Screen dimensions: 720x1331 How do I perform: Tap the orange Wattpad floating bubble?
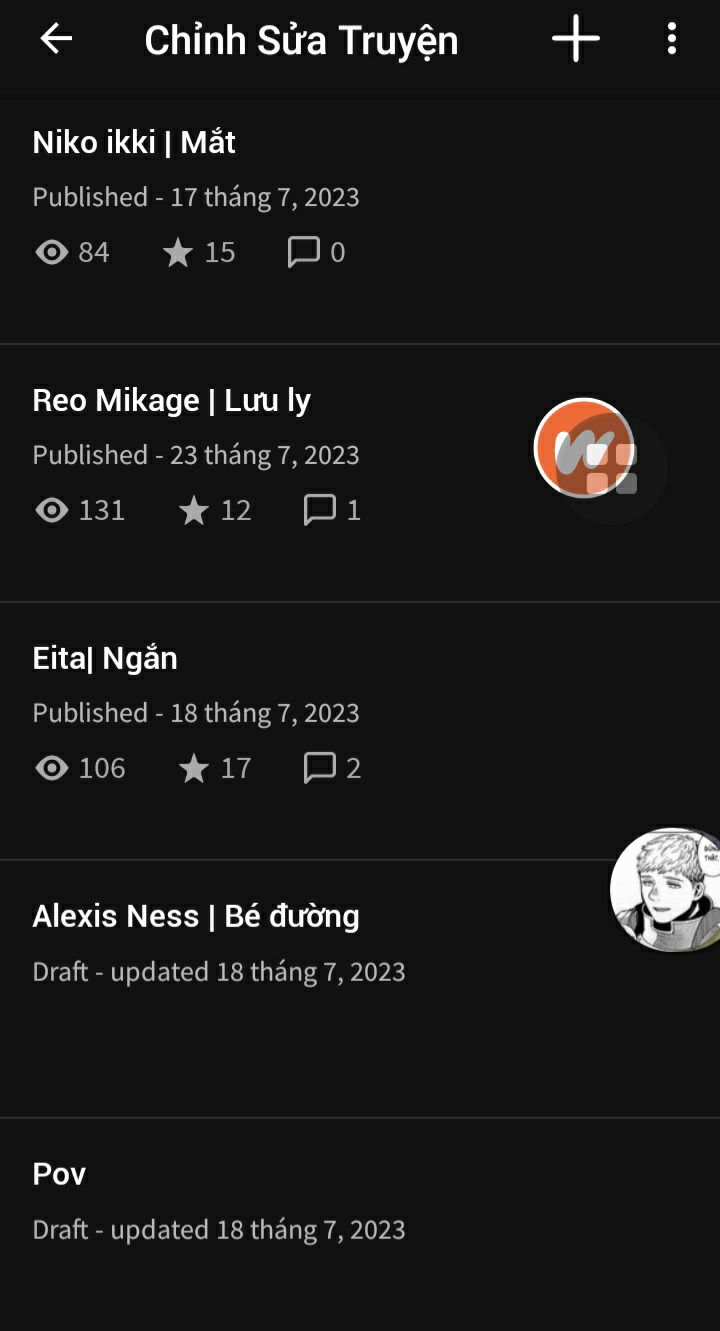pos(585,447)
